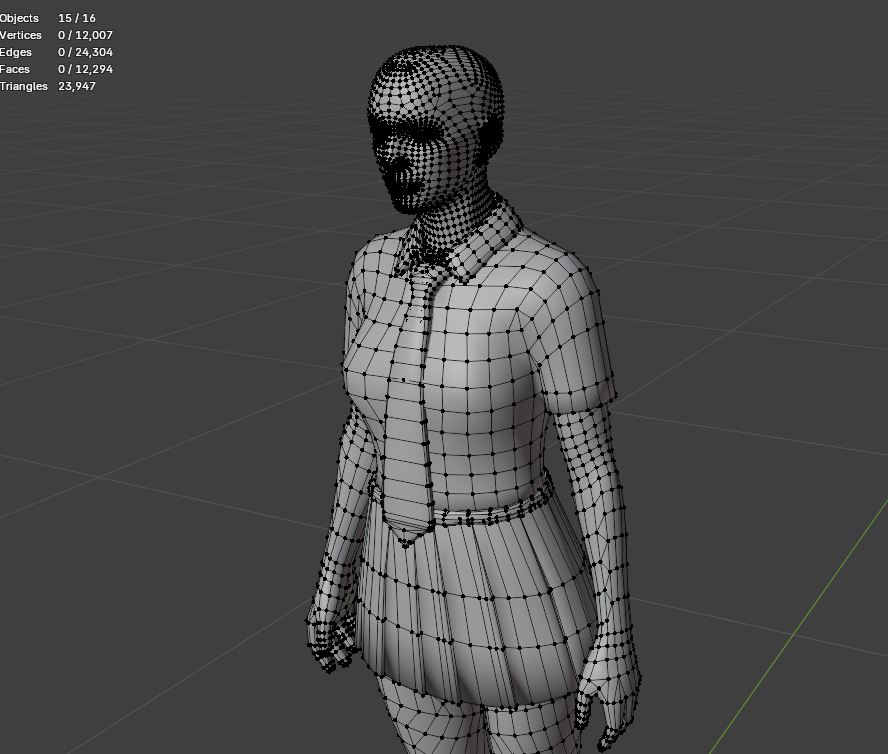
Task: Select the character's head mesh
Action: [x=434, y=130]
